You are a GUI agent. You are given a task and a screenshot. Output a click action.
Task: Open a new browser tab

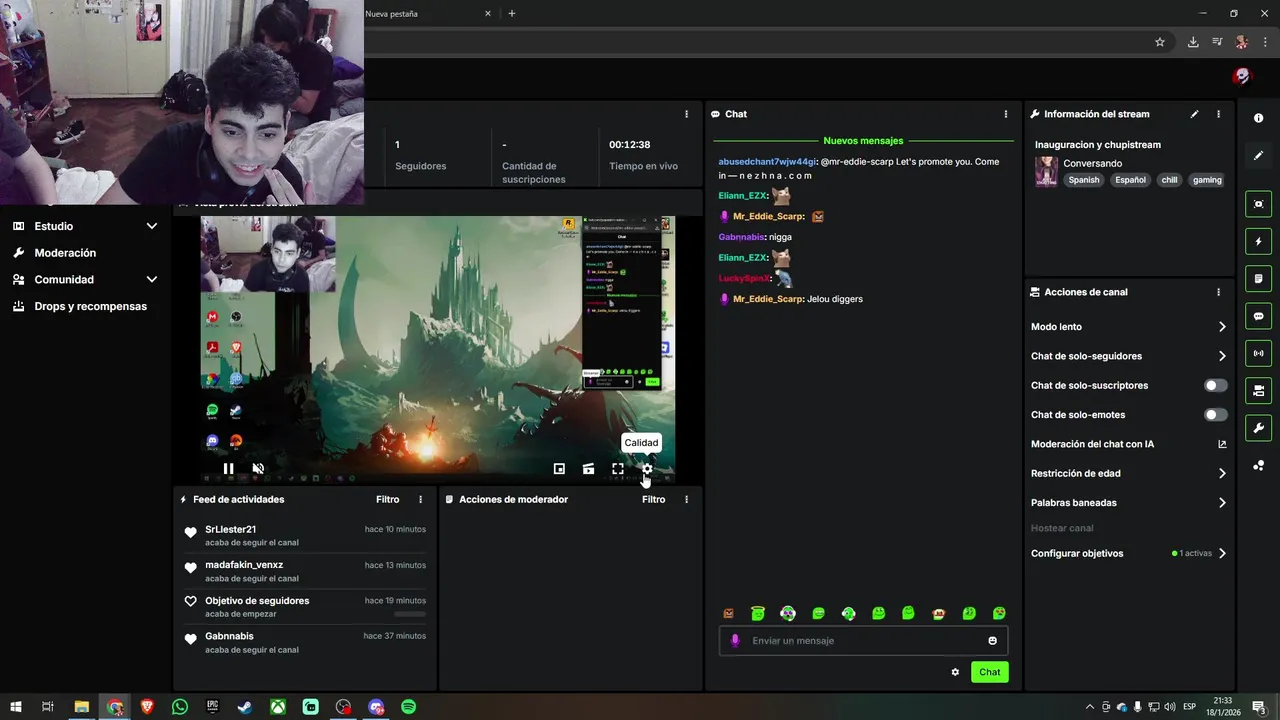[x=512, y=14]
